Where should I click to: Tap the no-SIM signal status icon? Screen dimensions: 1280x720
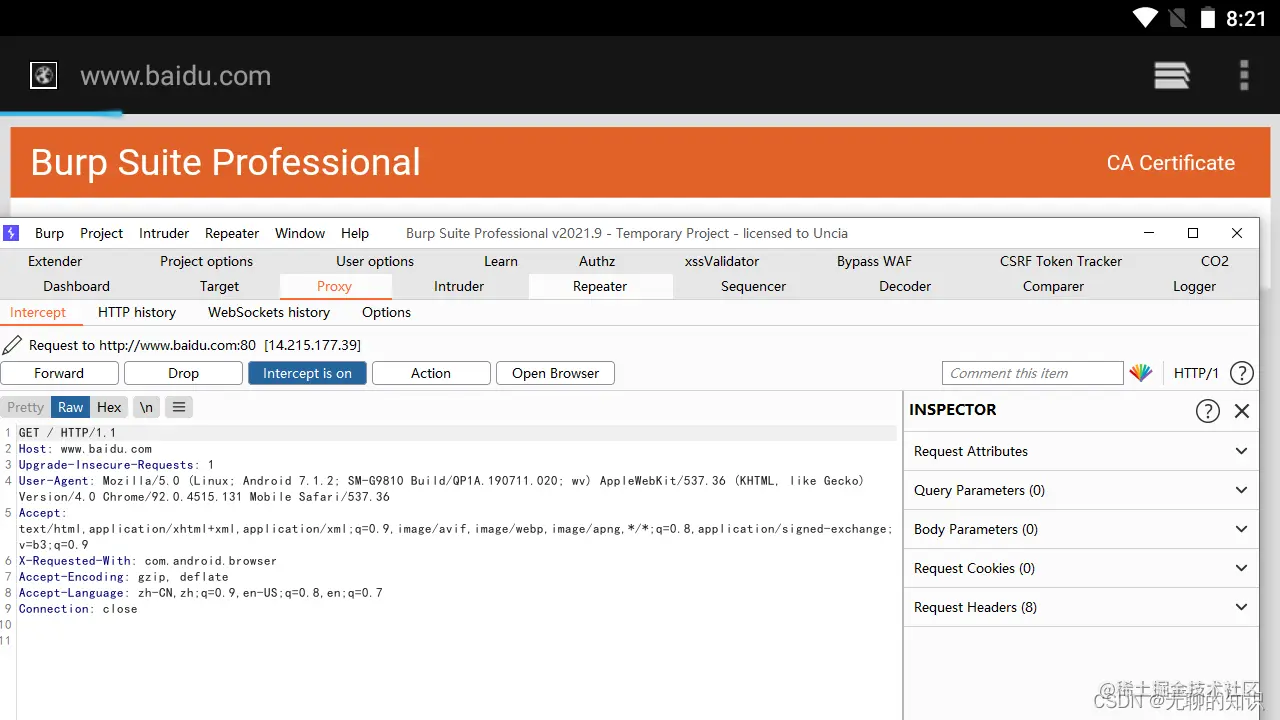click(1177, 17)
